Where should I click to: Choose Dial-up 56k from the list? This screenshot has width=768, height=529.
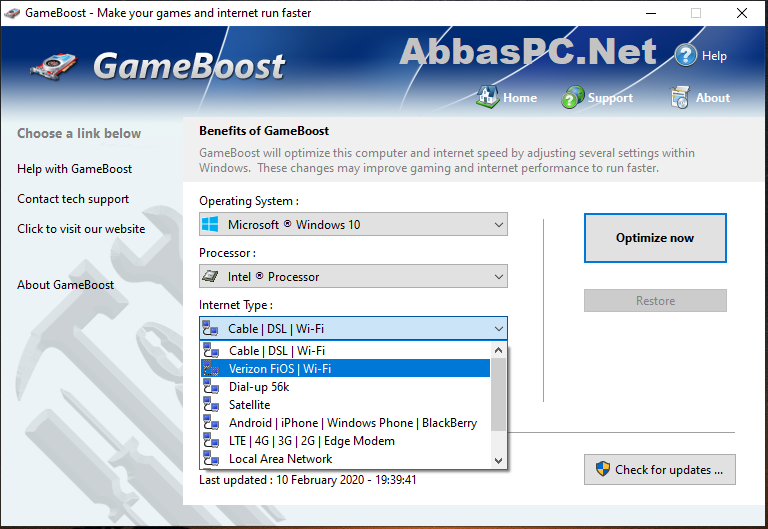(346, 386)
